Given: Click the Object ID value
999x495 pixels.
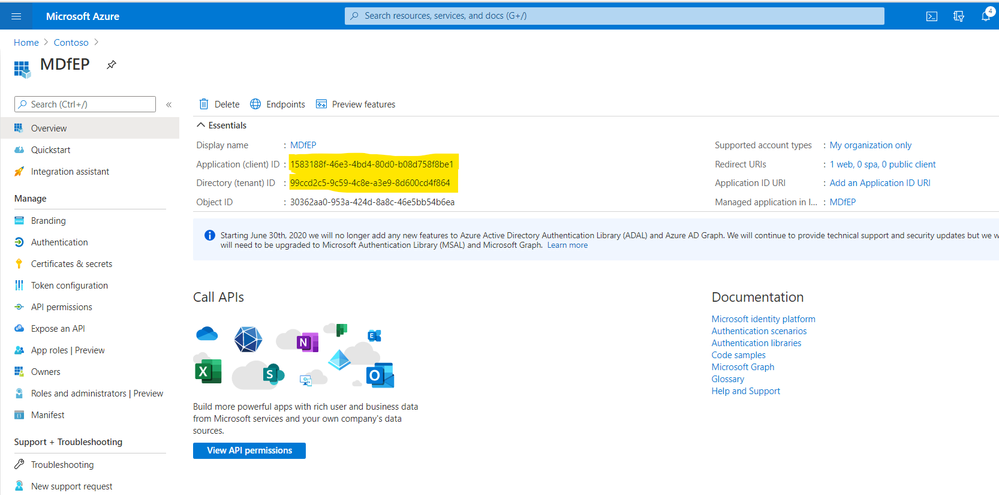Looking at the screenshot, I should tap(372, 202).
